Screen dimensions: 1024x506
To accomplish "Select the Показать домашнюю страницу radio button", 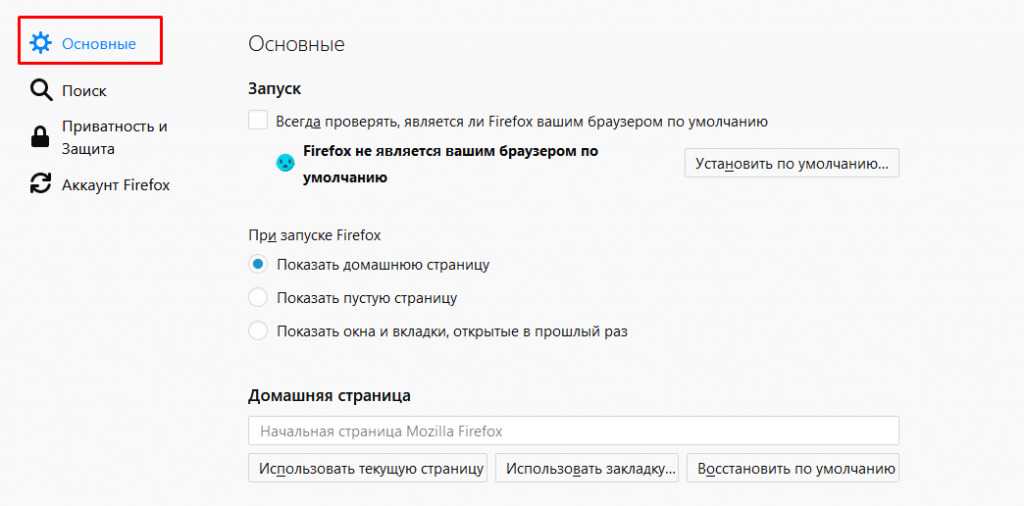I will coord(258,265).
